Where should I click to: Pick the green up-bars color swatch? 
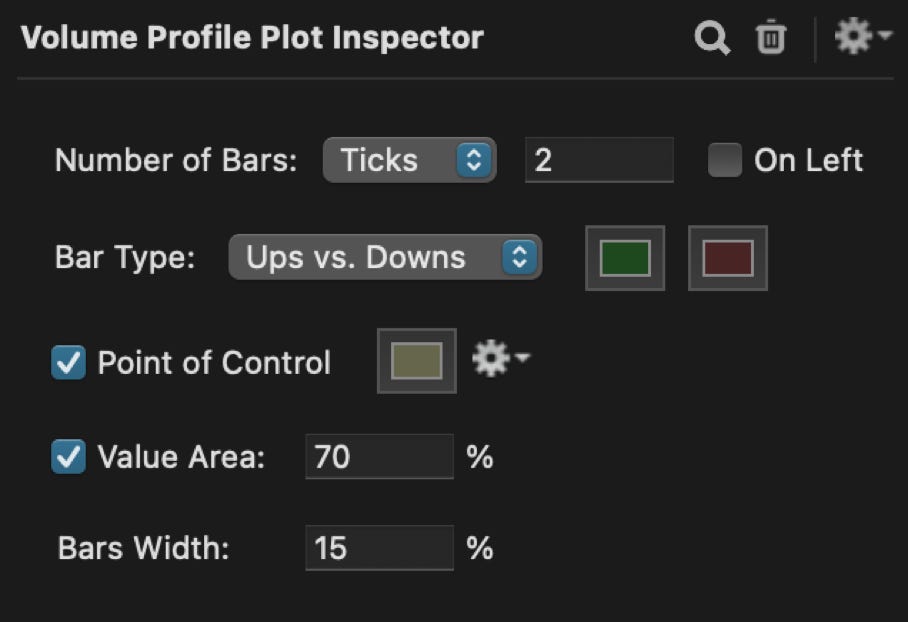pos(625,258)
